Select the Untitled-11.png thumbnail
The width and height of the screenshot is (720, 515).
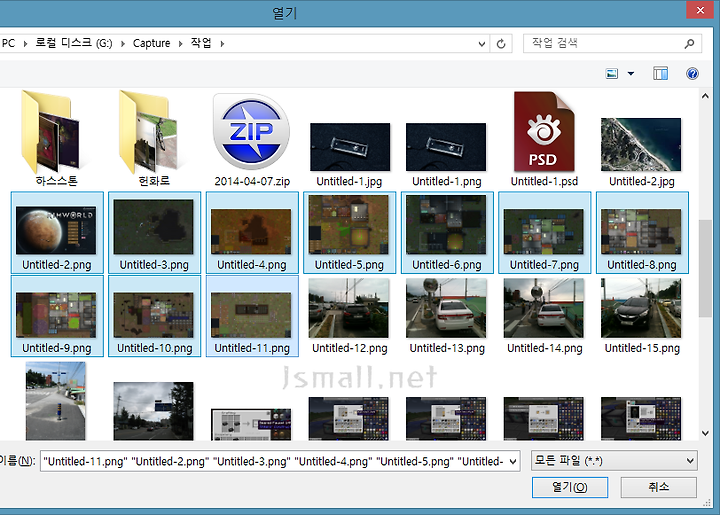tap(251, 315)
